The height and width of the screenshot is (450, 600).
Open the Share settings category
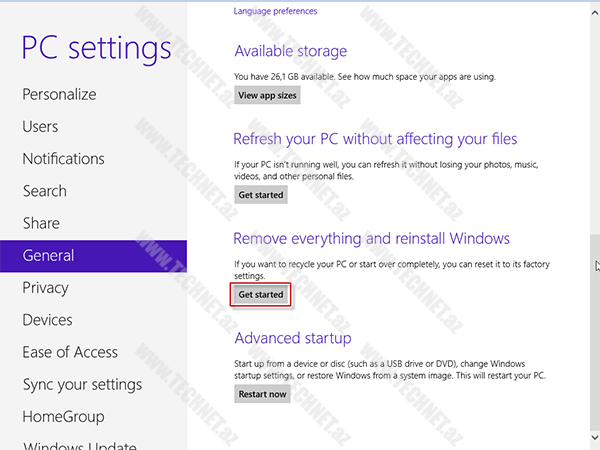pyautogui.click(x=41, y=223)
